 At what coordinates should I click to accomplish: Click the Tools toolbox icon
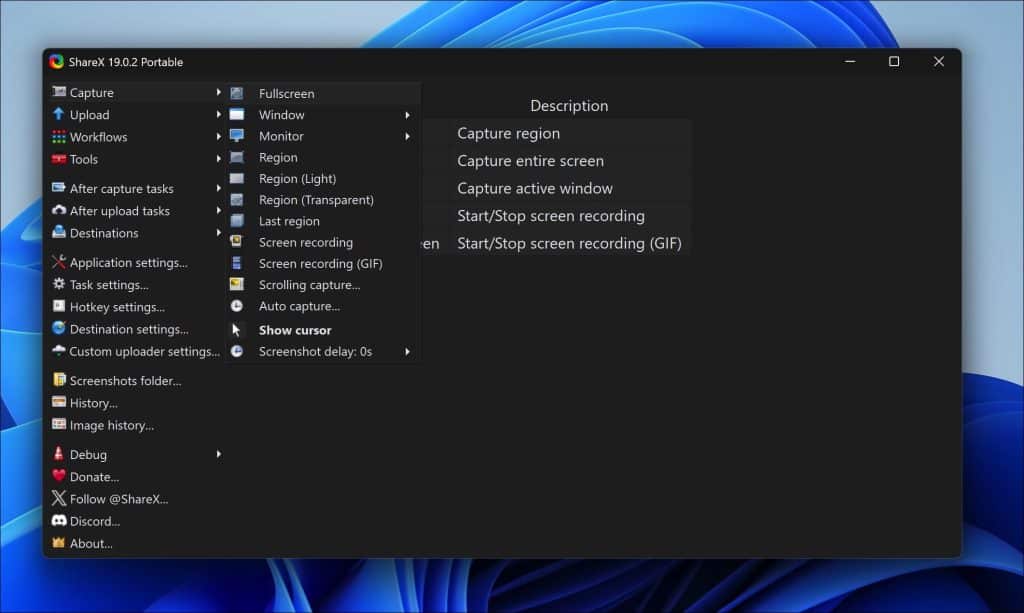(x=59, y=159)
